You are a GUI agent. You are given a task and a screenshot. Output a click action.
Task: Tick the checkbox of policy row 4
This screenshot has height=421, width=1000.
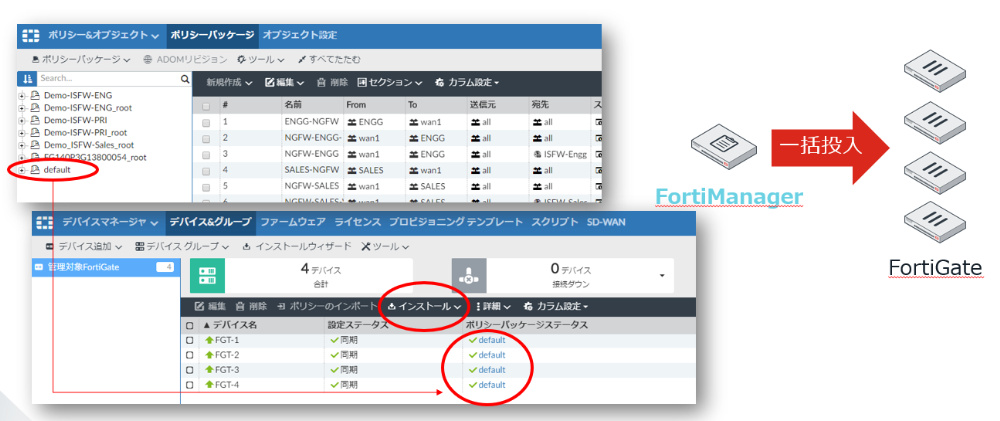(x=205, y=171)
